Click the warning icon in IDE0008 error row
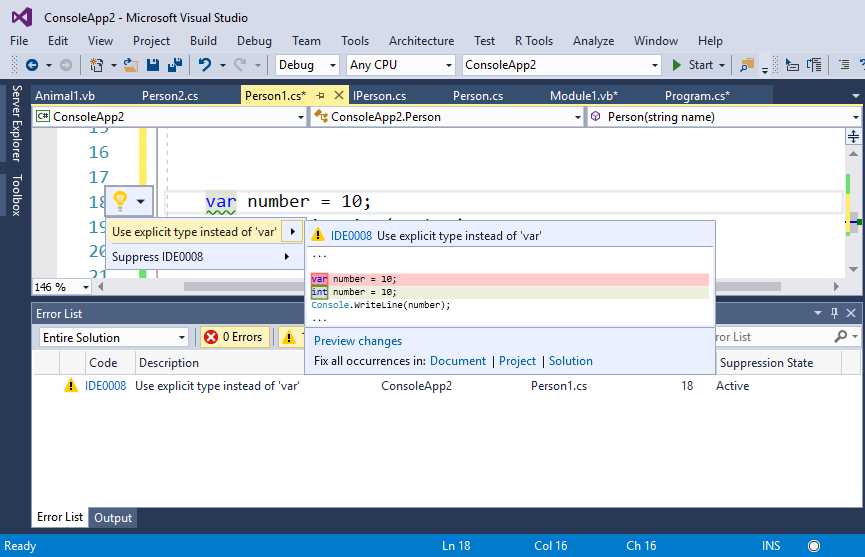This screenshot has height=557, width=865. point(71,385)
